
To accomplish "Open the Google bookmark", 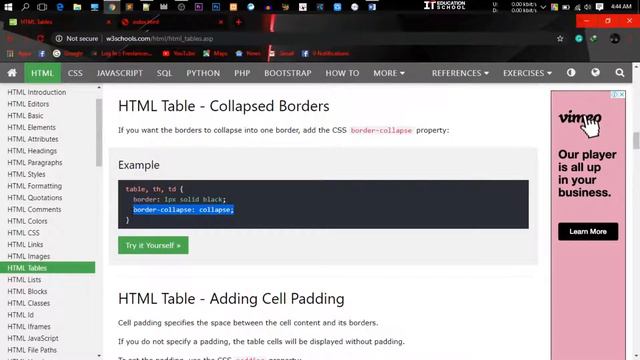I will (x=68, y=53).
